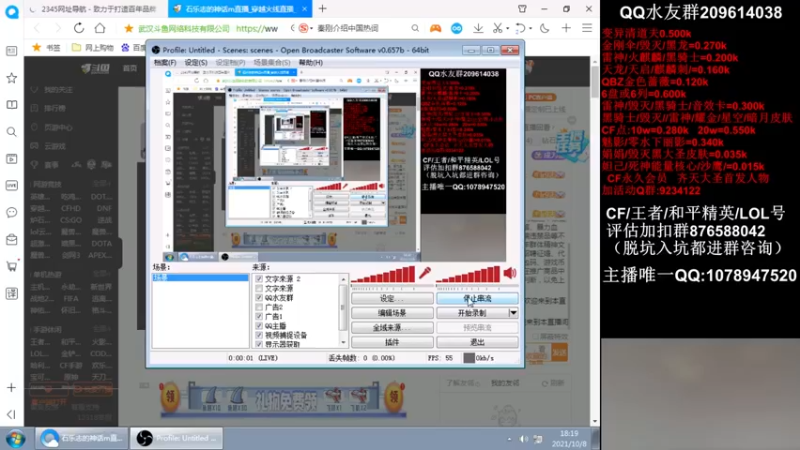Expand the 开始录制 dropdown arrow
Viewport: 800px width, 450px height.
pos(513,313)
